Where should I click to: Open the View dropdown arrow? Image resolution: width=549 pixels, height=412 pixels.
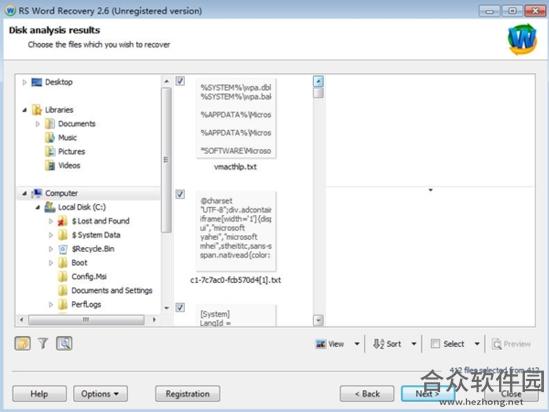click(x=357, y=344)
